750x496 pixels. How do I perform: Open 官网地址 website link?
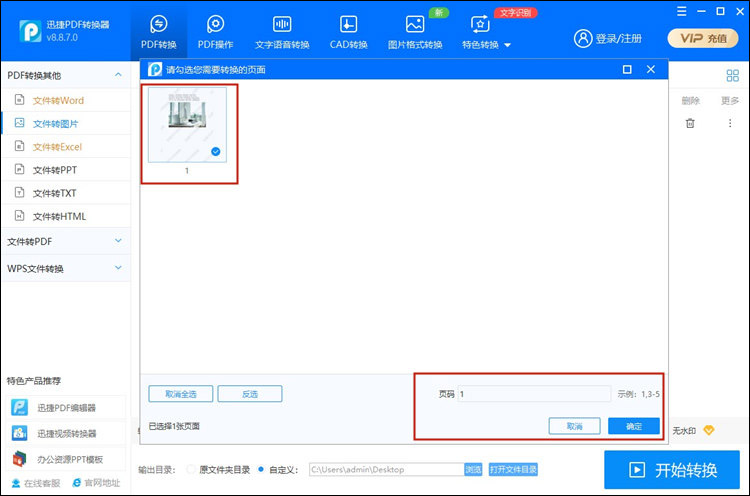pyautogui.click(x=96, y=483)
